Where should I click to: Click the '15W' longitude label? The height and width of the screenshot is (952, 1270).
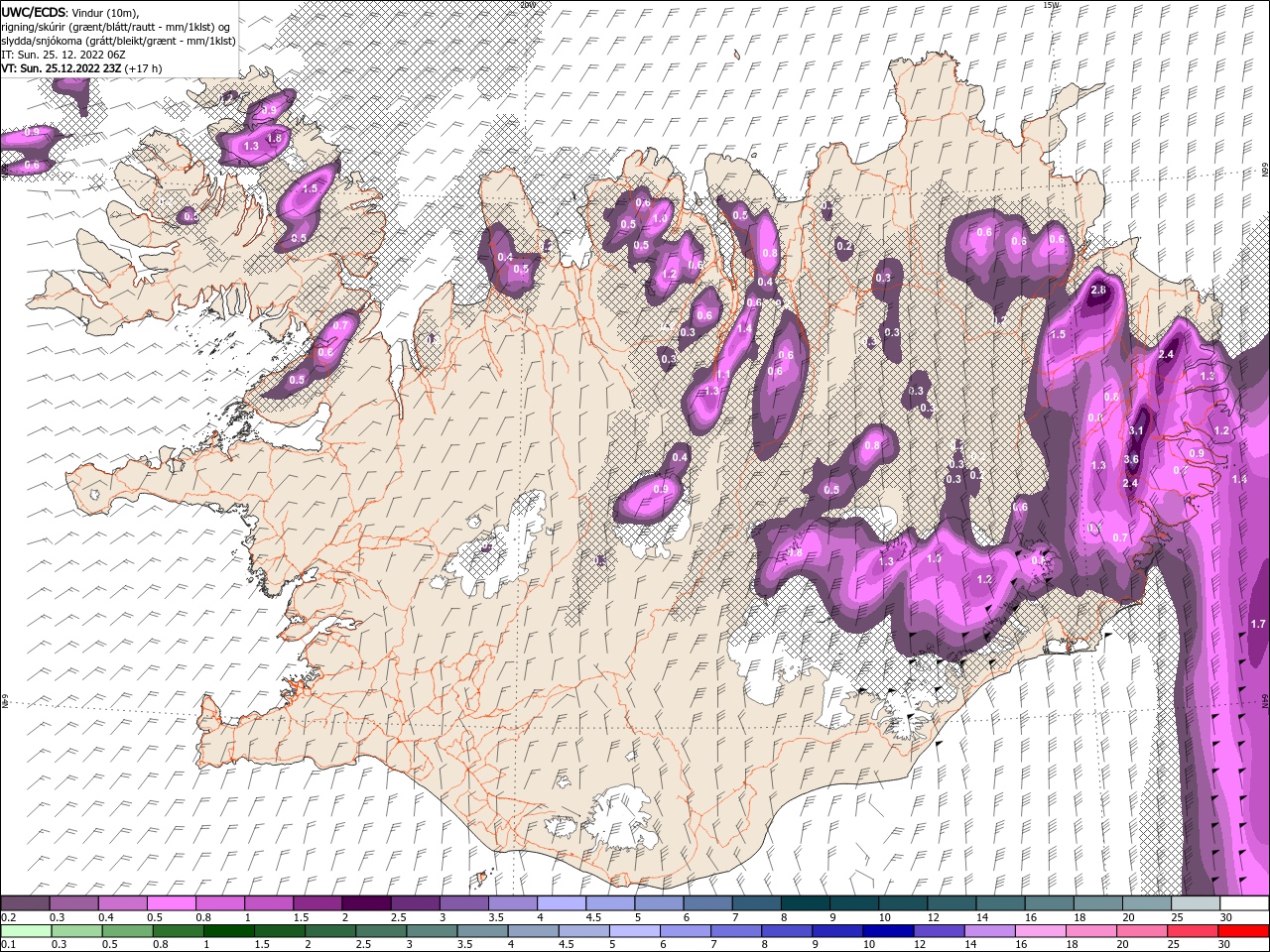coord(1052,5)
